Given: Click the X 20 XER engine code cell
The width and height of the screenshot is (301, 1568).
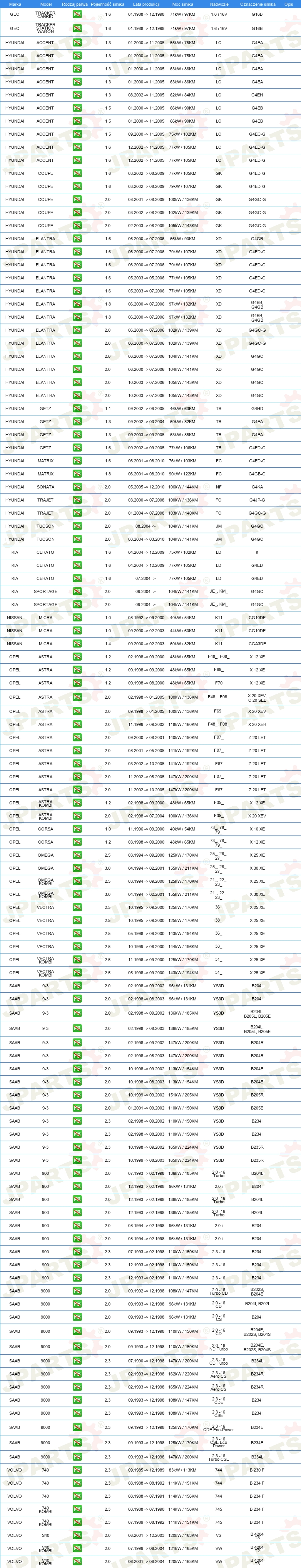Looking at the screenshot, I should (257, 724).
